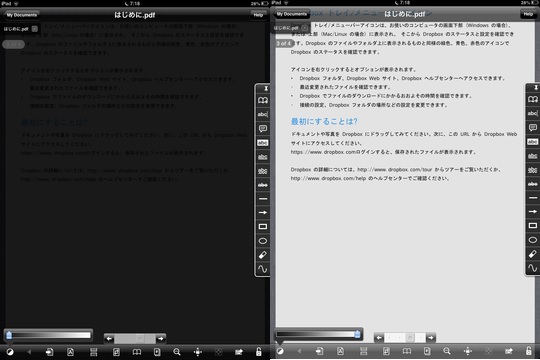The image size is (540, 360).
Task: Select the underline tool on the dark screen
Action: click(263, 157)
